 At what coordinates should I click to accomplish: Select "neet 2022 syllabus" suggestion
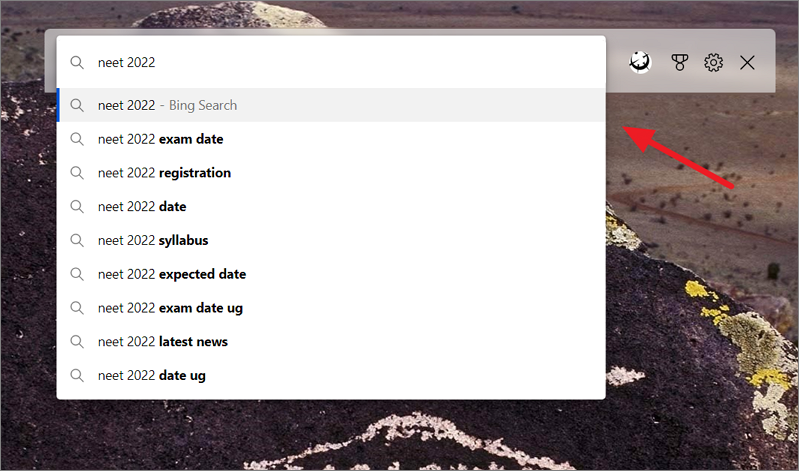331,240
